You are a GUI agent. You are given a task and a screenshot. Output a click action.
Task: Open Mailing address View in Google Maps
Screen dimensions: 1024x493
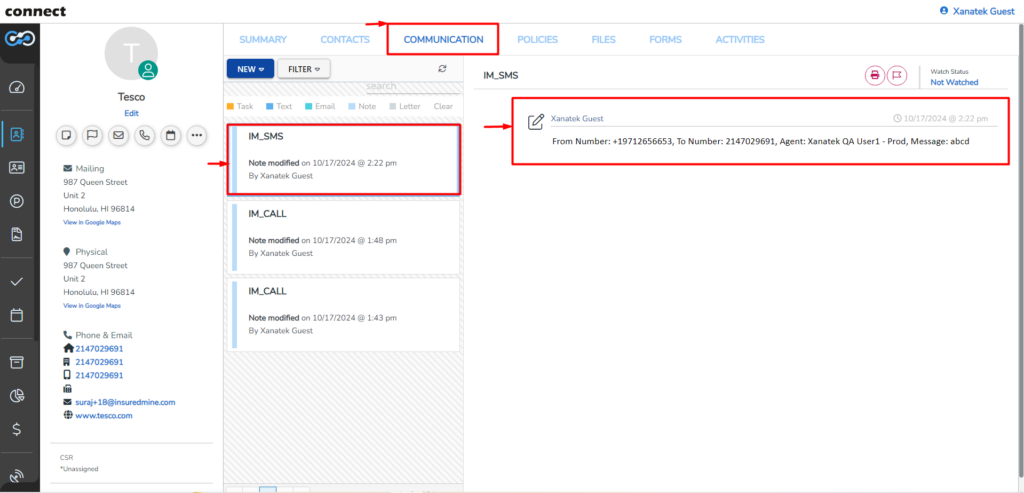point(92,223)
